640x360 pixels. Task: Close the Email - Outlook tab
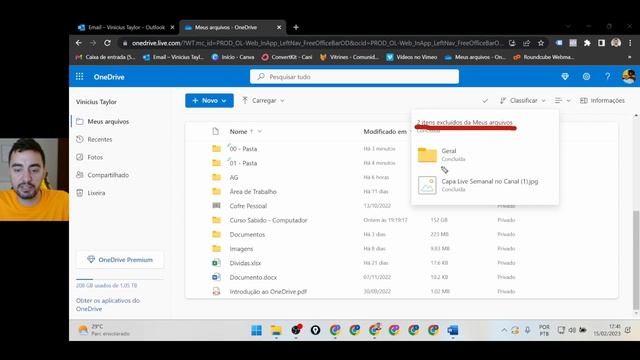(x=172, y=27)
